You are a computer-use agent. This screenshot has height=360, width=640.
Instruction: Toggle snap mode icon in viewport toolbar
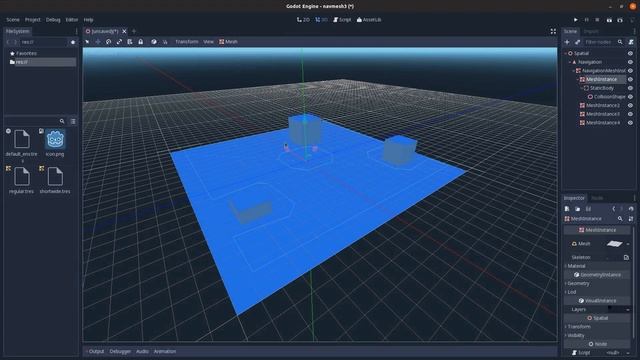pyautogui.click(x=165, y=42)
